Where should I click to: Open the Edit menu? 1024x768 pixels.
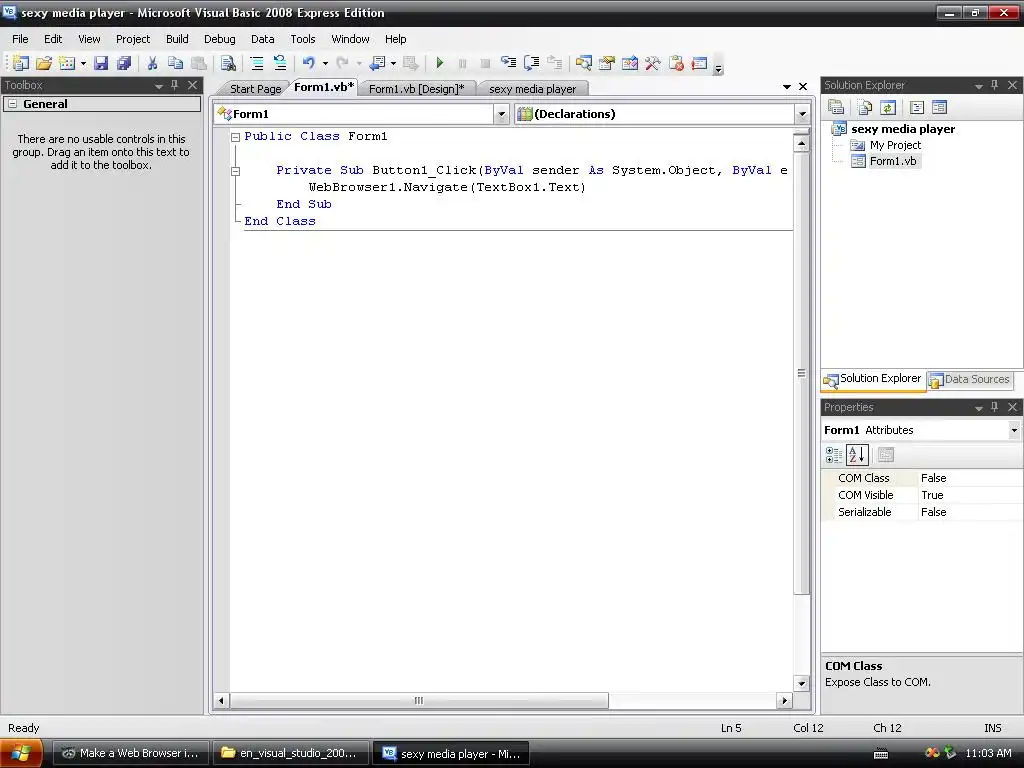(53, 39)
